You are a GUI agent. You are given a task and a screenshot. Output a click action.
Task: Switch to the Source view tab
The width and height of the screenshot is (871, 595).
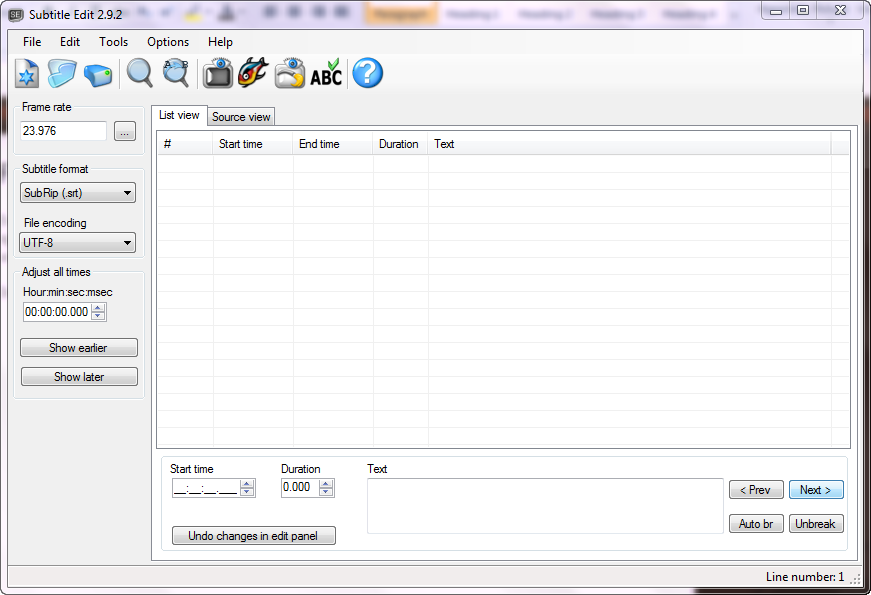click(241, 117)
